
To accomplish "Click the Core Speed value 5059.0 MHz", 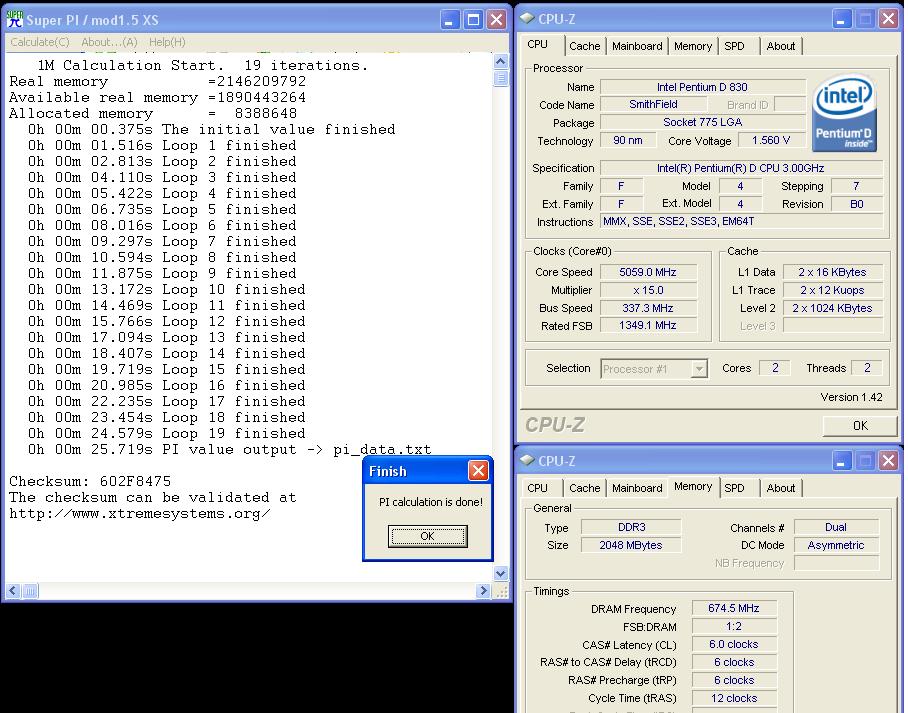I will click(648, 272).
